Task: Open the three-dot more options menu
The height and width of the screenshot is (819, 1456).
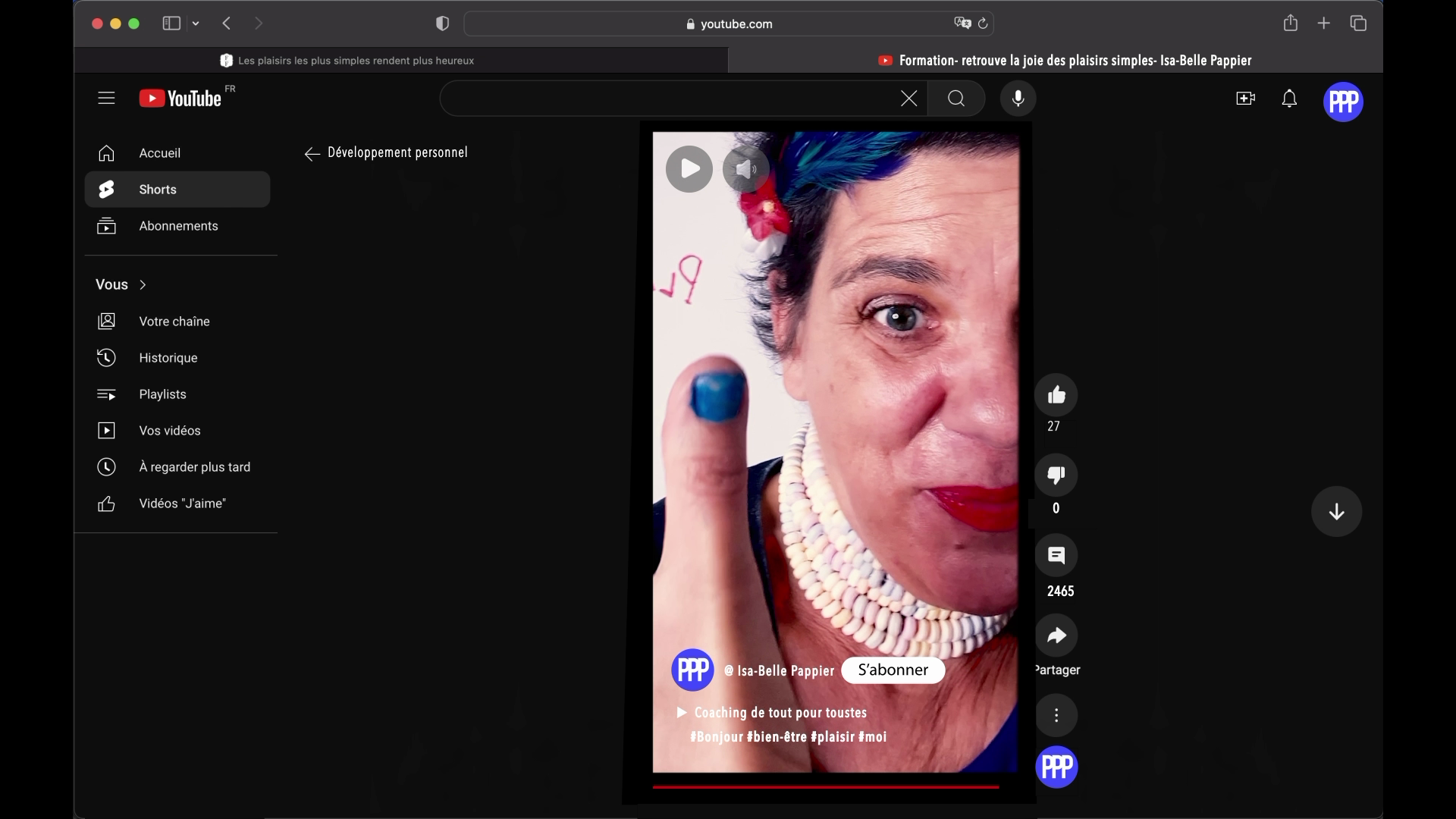Action: pos(1056,715)
